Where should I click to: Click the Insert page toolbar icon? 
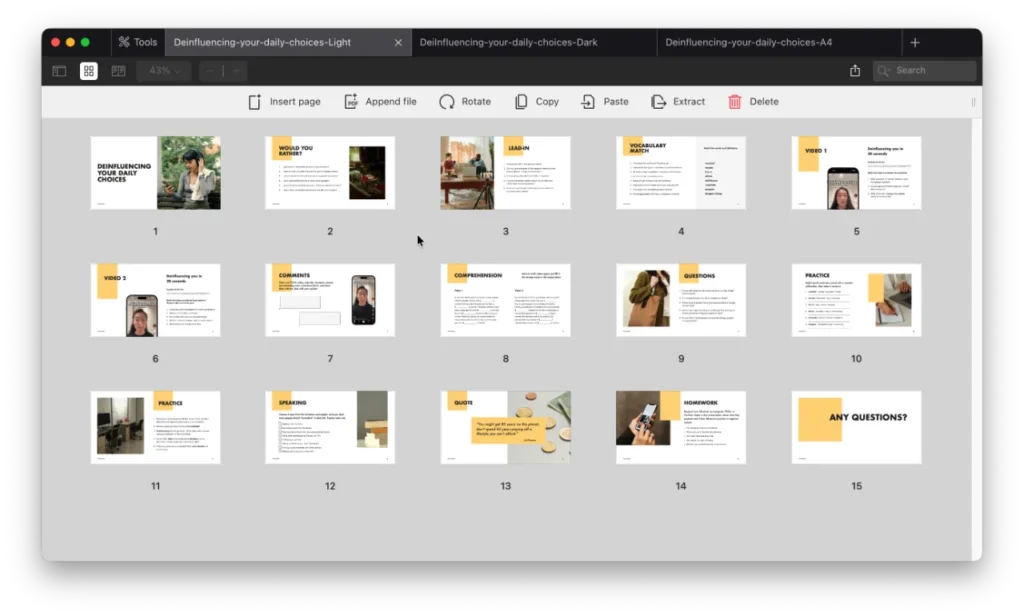(x=255, y=101)
